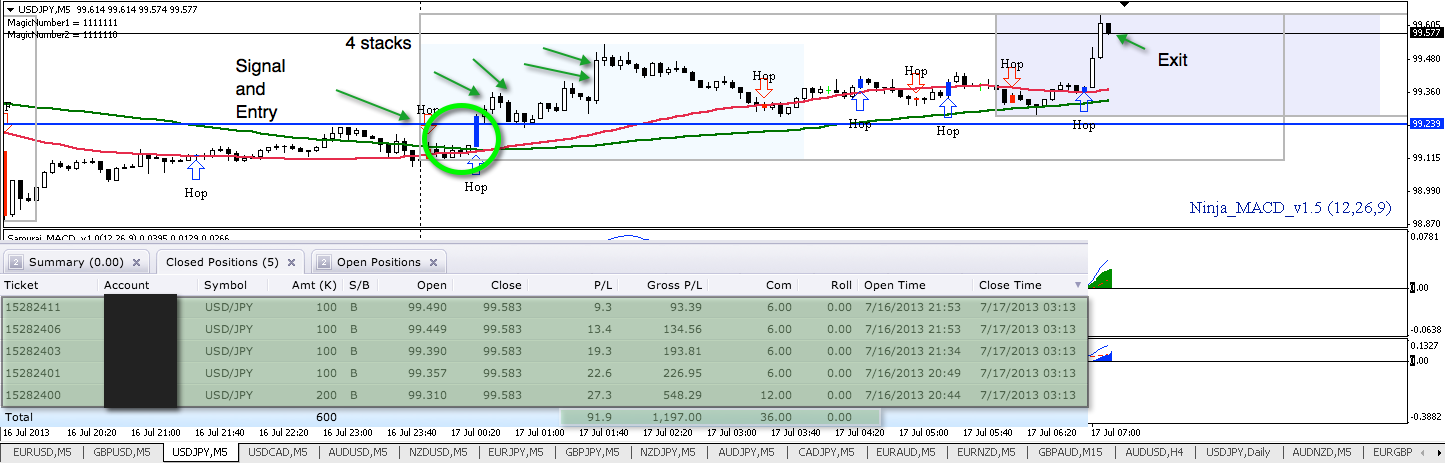This screenshot has width=1445, height=464.
Task: Switch to the Closed Positions (5) tab
Action: point(228,262)
